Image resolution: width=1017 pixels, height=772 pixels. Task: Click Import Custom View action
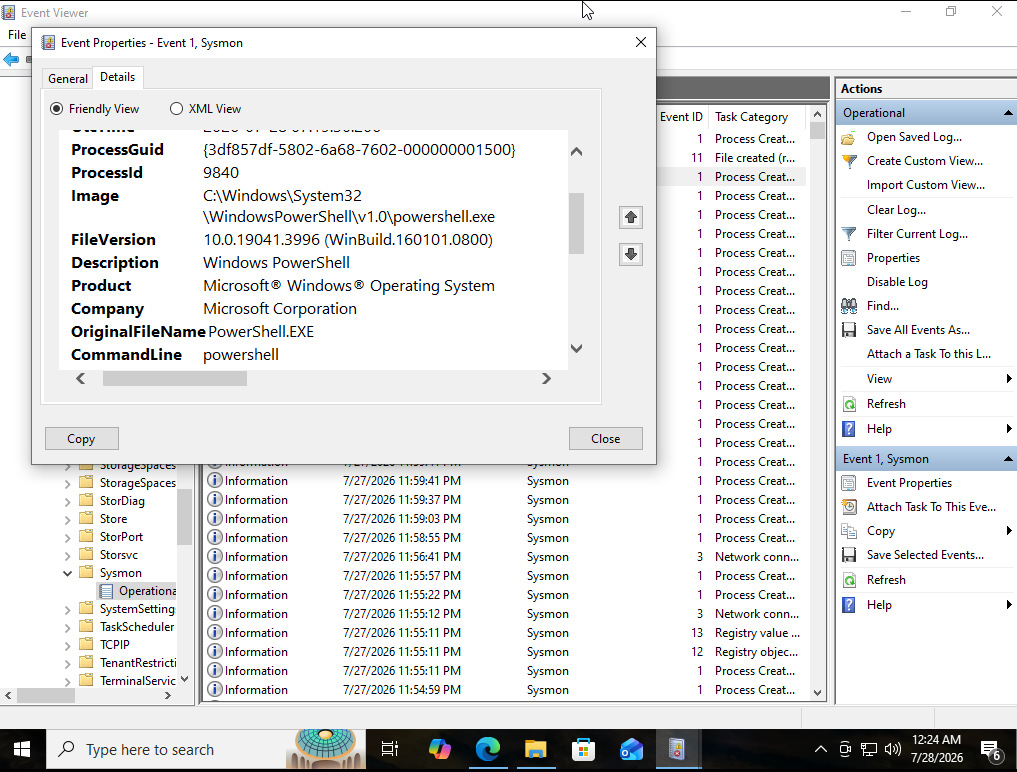tap(926, 186)
